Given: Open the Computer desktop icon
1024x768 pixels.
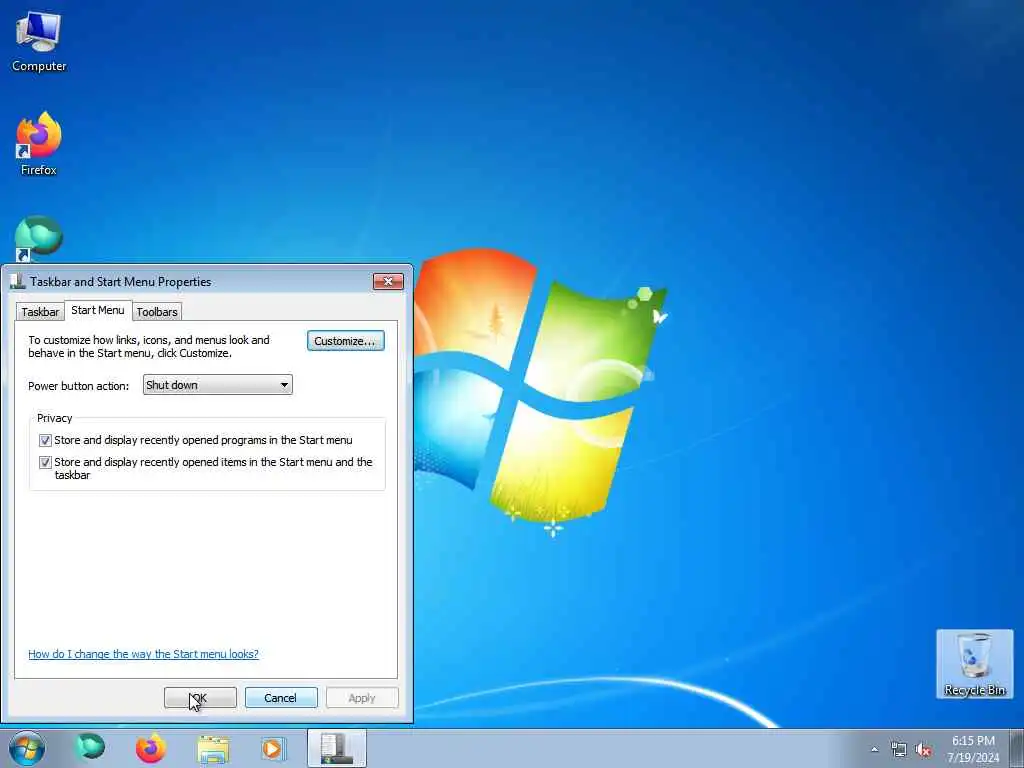Looking at the screenshot, I should (x=39, y=42).
